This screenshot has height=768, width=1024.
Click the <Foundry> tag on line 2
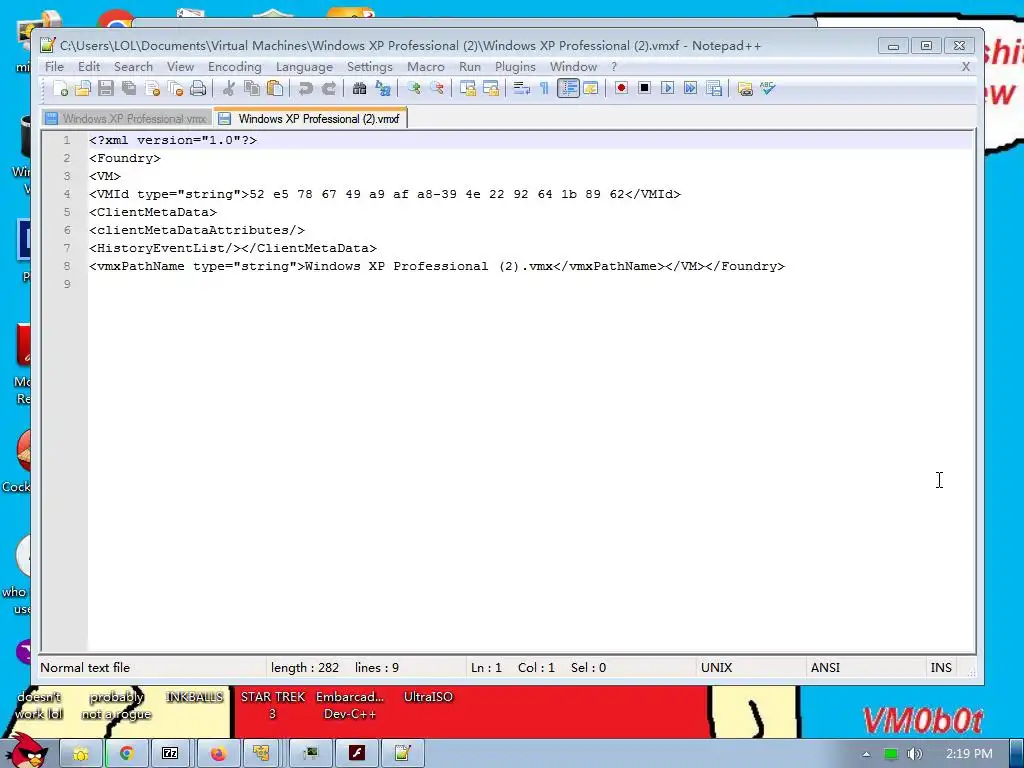click(125, 158)
